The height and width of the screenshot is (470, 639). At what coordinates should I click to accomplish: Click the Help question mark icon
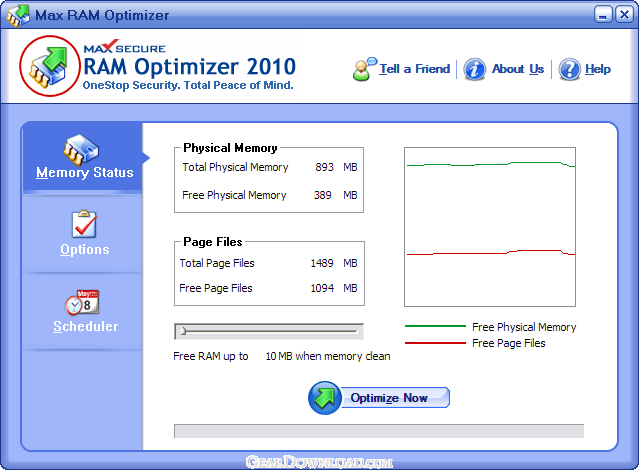[x=569, y=69]
